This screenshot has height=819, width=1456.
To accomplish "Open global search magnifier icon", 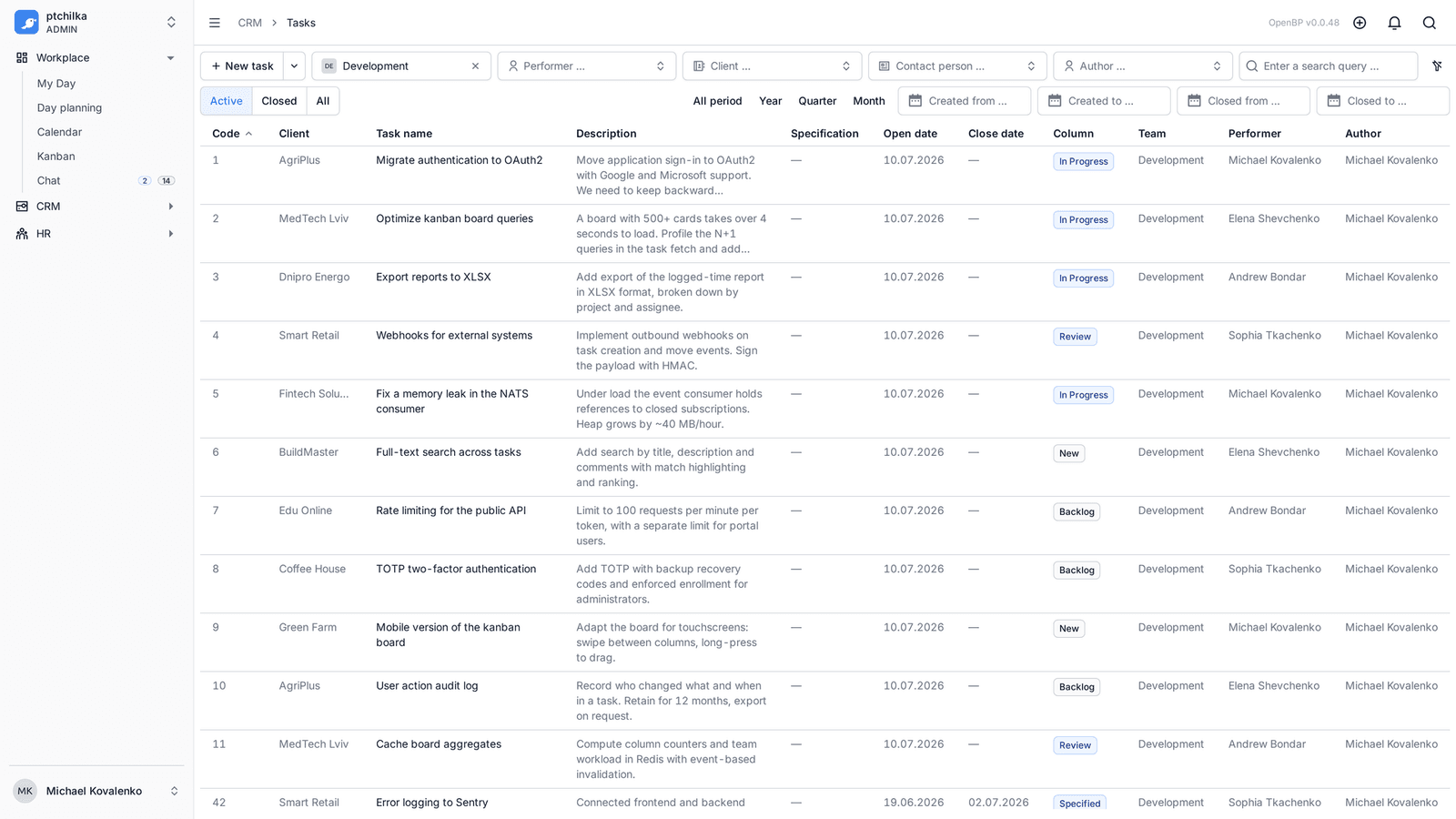I will (x=1430, y=23).
